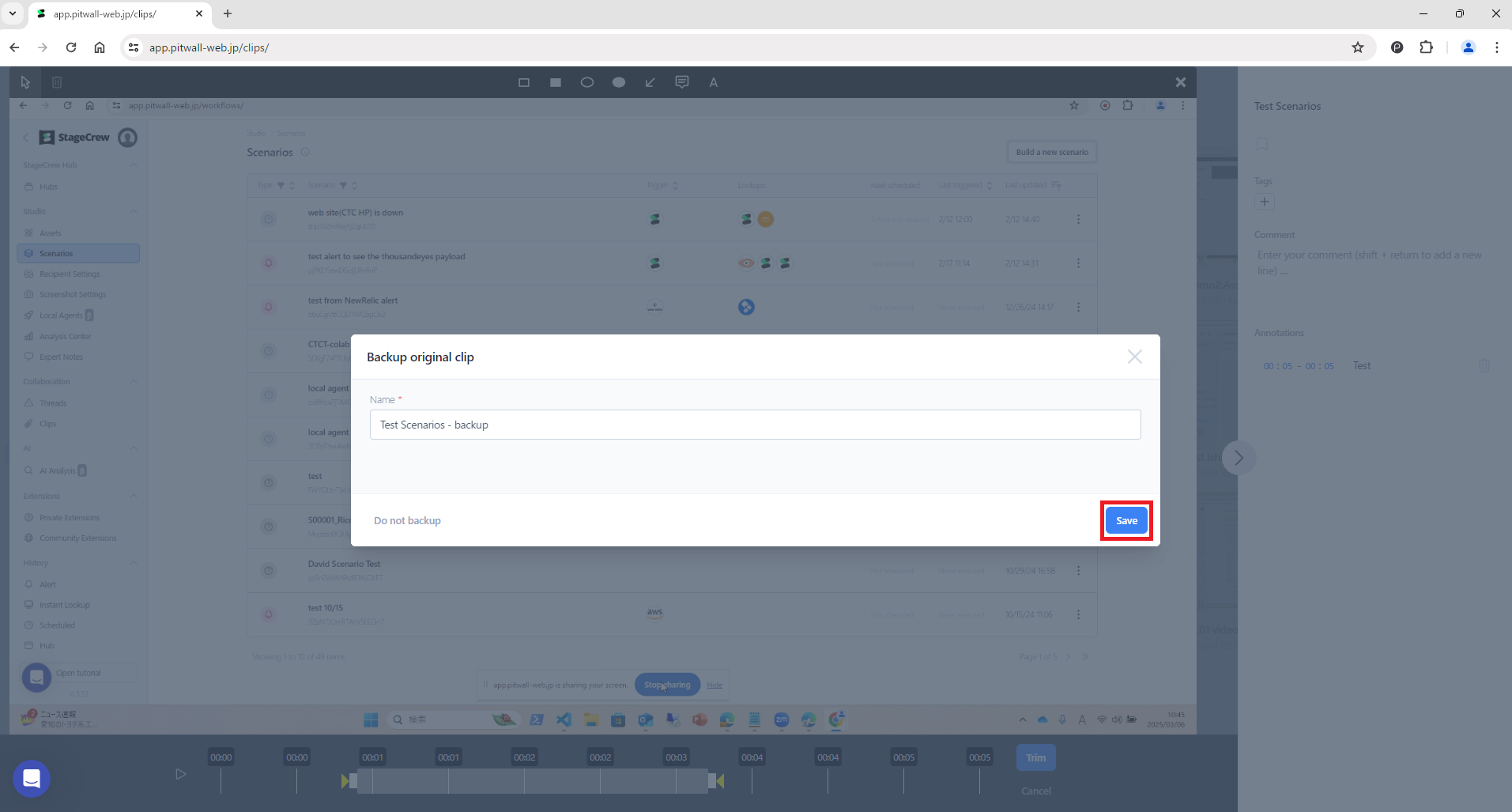Select the outlined rectangle annotation tool
The width and height of the screenshot is (1512, 812).
(x=523, y=82)
